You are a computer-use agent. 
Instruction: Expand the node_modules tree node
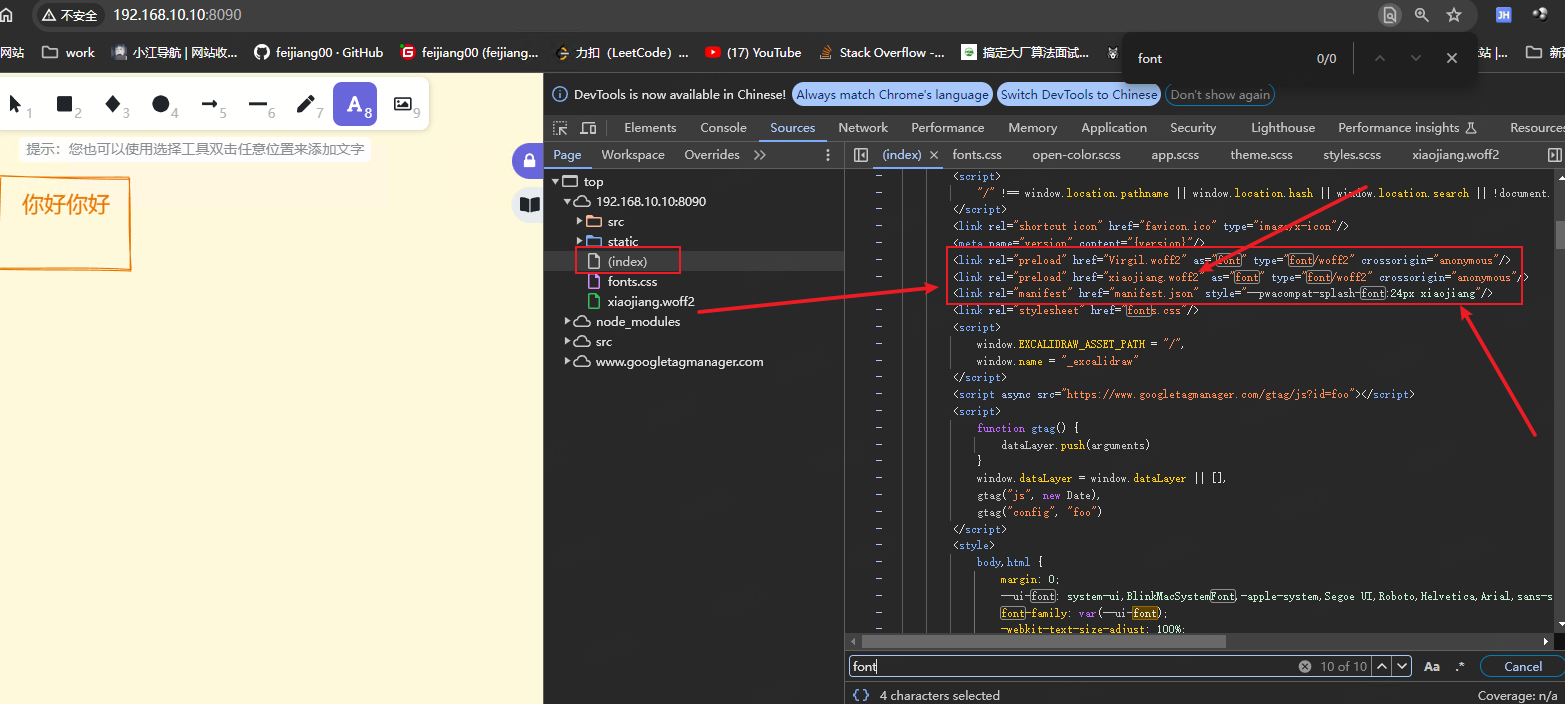pos(567,321)
